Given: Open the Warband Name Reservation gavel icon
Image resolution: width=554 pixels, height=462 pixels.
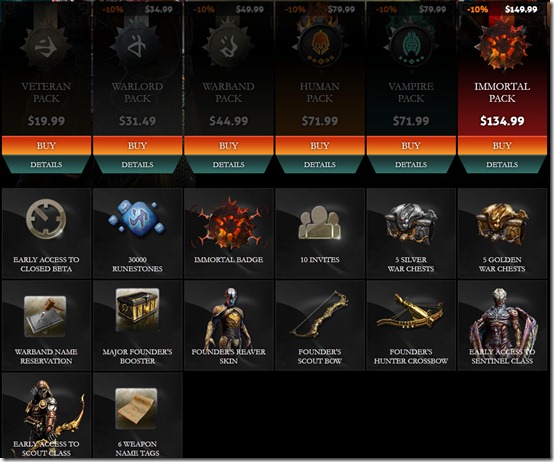Looking at the screenshot, I should tap(45, 316).
